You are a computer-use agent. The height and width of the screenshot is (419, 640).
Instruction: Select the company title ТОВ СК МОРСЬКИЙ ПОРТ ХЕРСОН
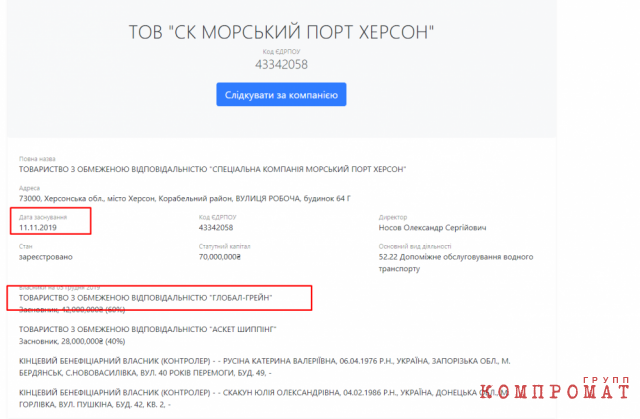(281, 32)
